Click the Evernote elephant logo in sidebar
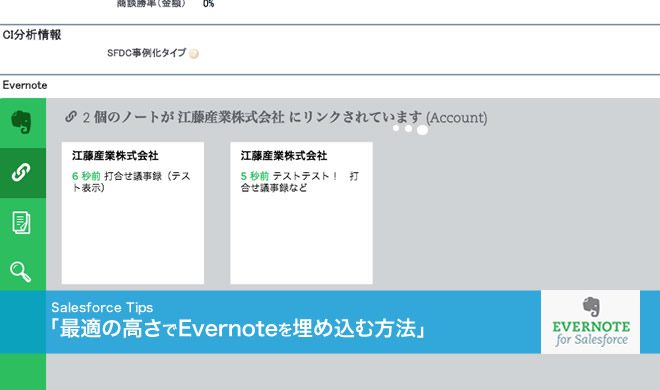Image resolution: width=660 pixels, height=390 pixels. tap(21, 122)
